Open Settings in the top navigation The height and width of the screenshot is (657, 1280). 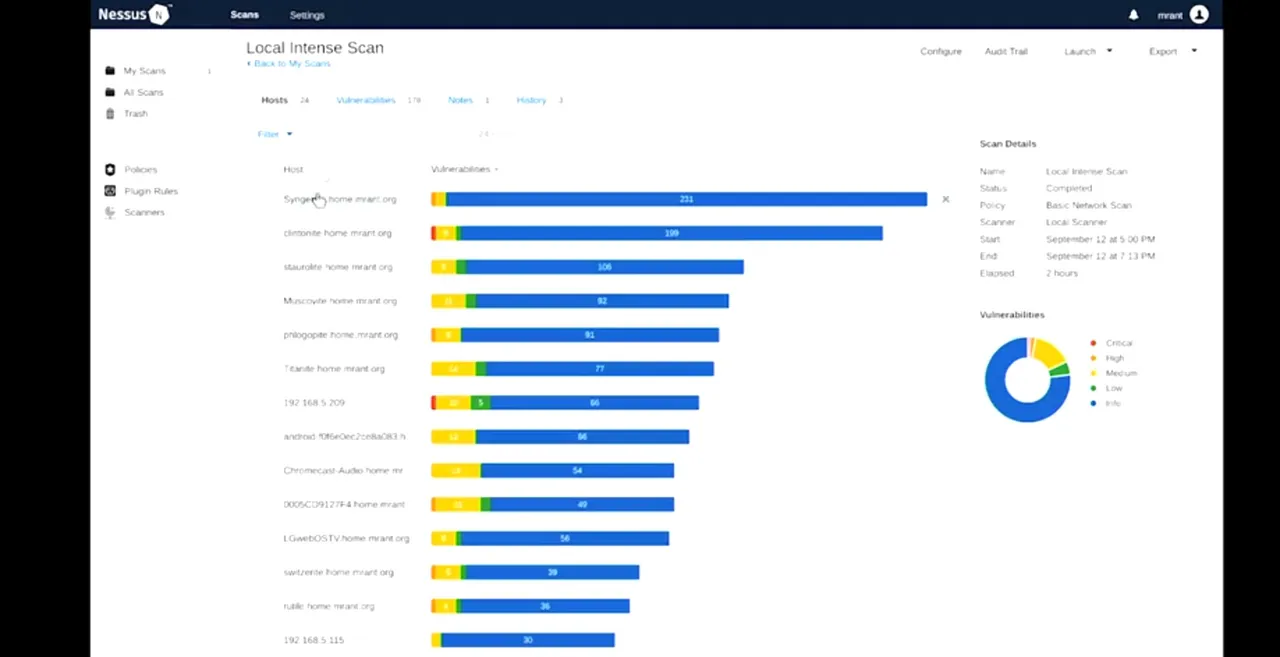(x=307, y=15)
